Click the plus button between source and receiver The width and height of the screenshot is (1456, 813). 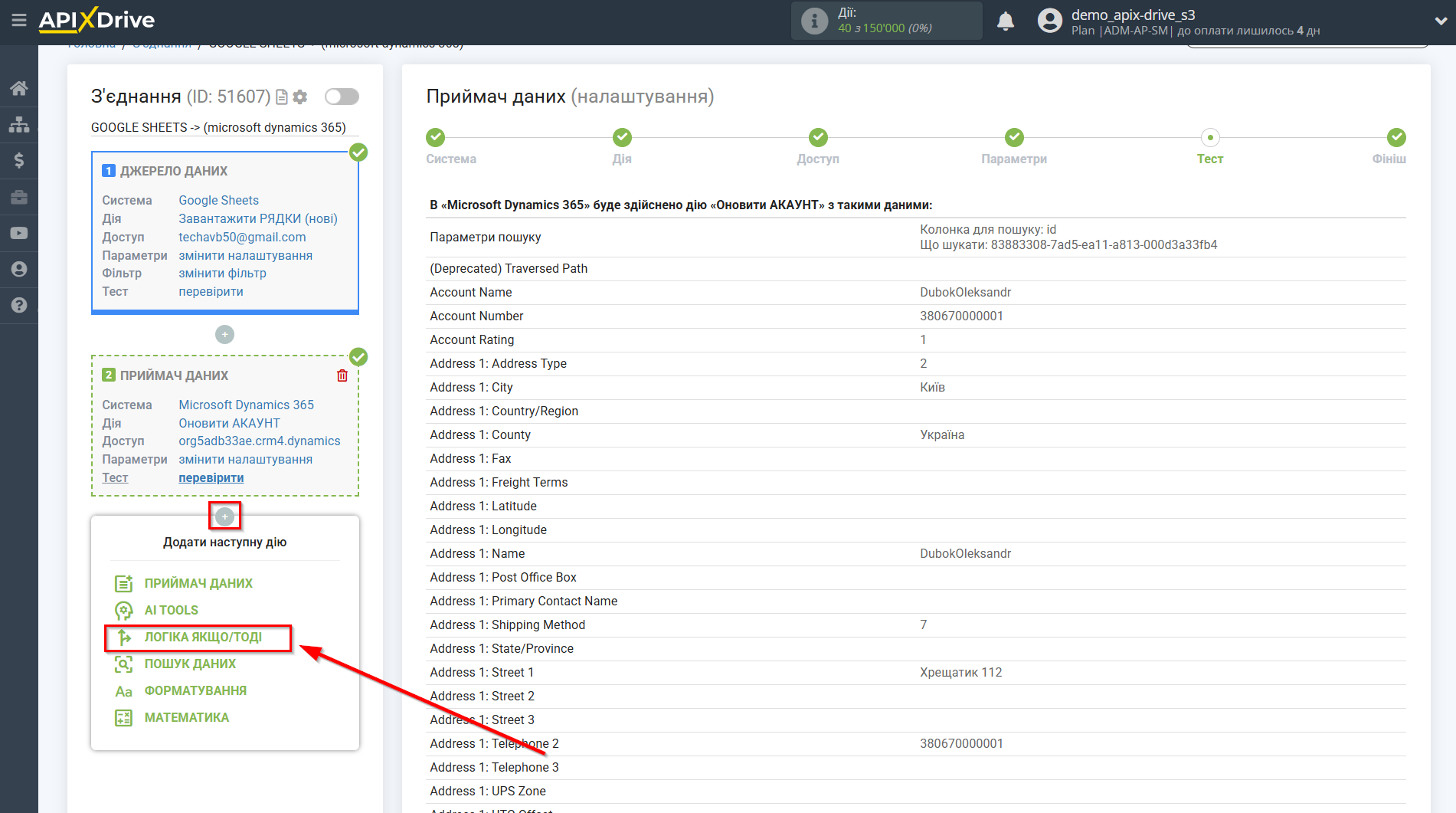224,335
